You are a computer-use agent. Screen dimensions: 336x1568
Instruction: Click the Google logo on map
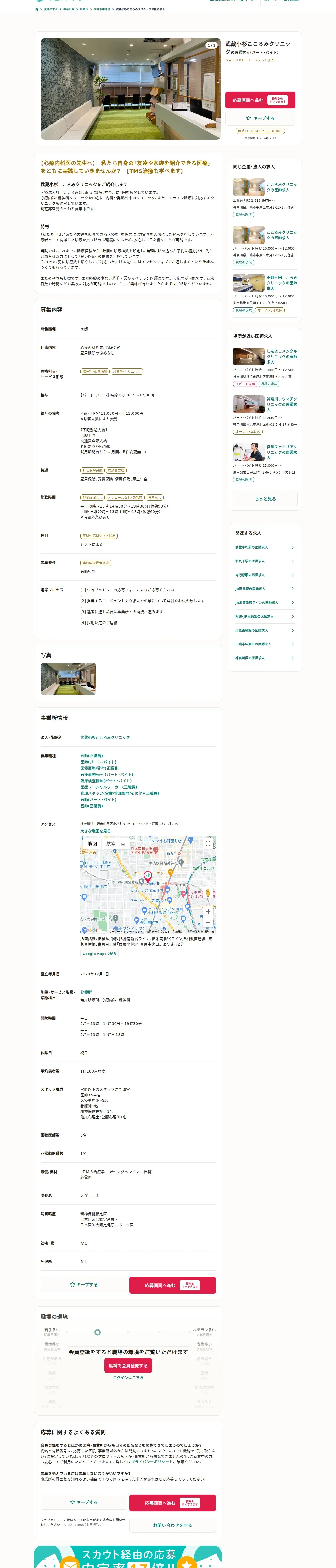click(x=90, y=930)
